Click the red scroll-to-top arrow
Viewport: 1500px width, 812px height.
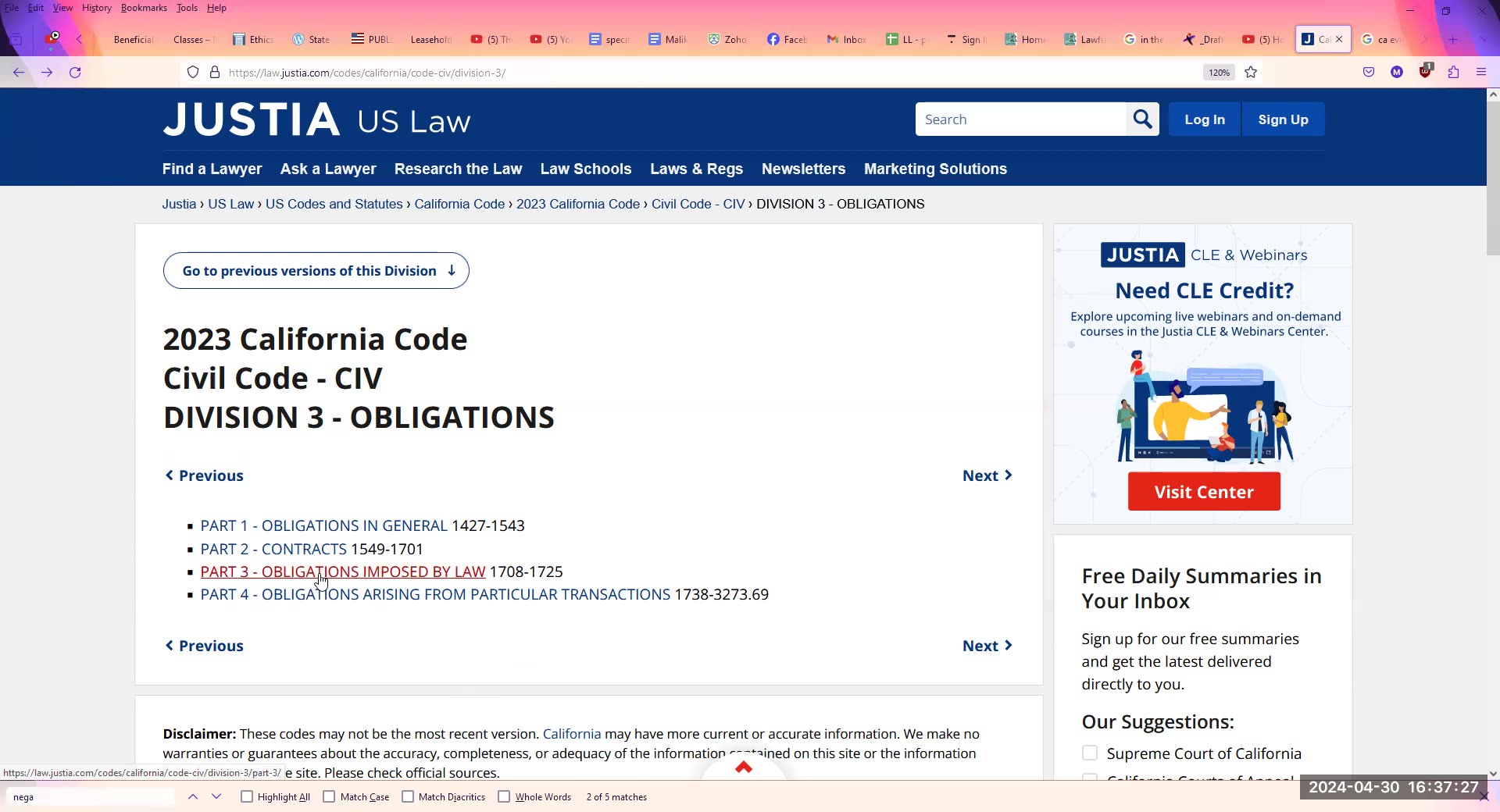coord(743,767)
